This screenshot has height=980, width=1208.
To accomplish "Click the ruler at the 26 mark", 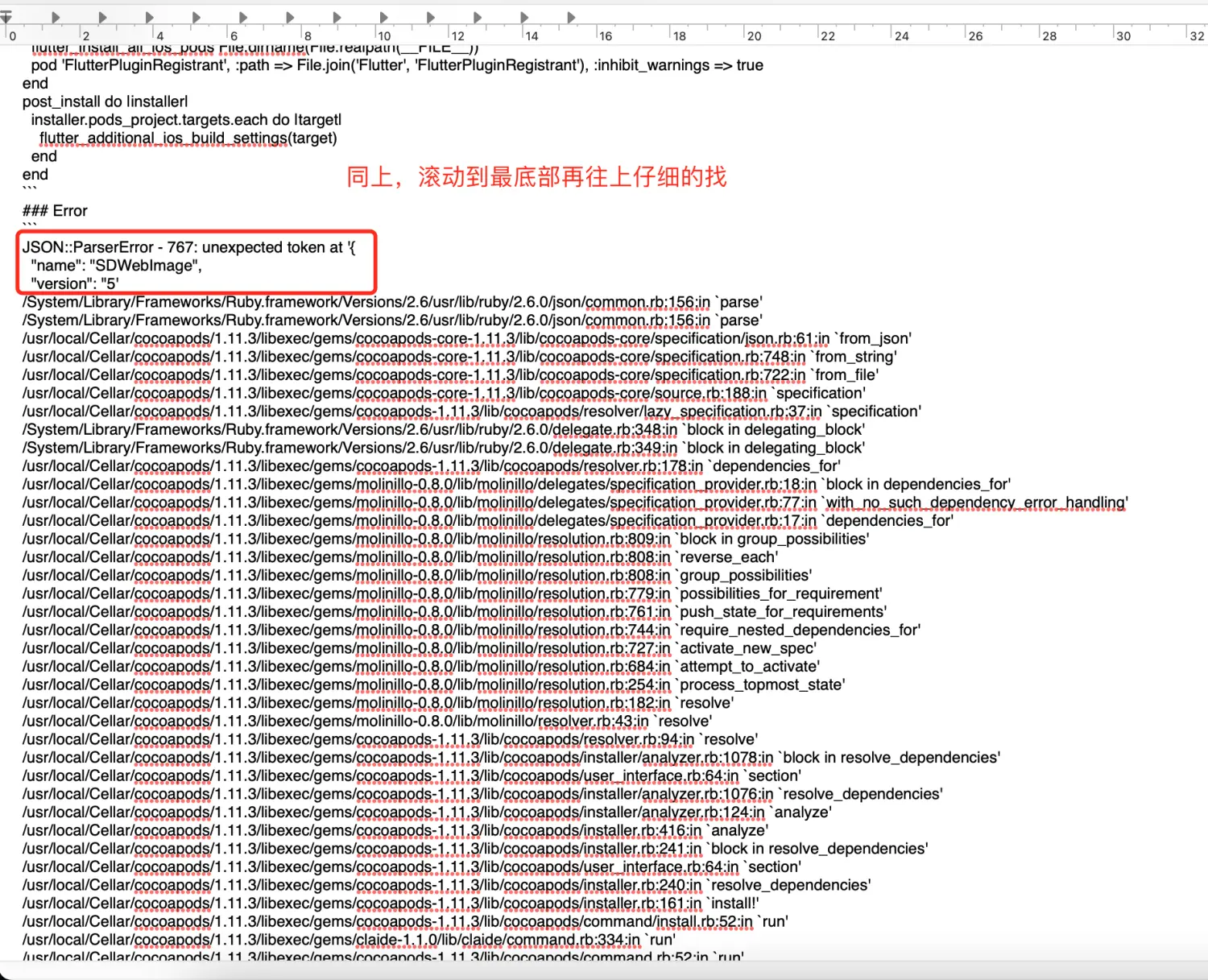I will (974, 35).
